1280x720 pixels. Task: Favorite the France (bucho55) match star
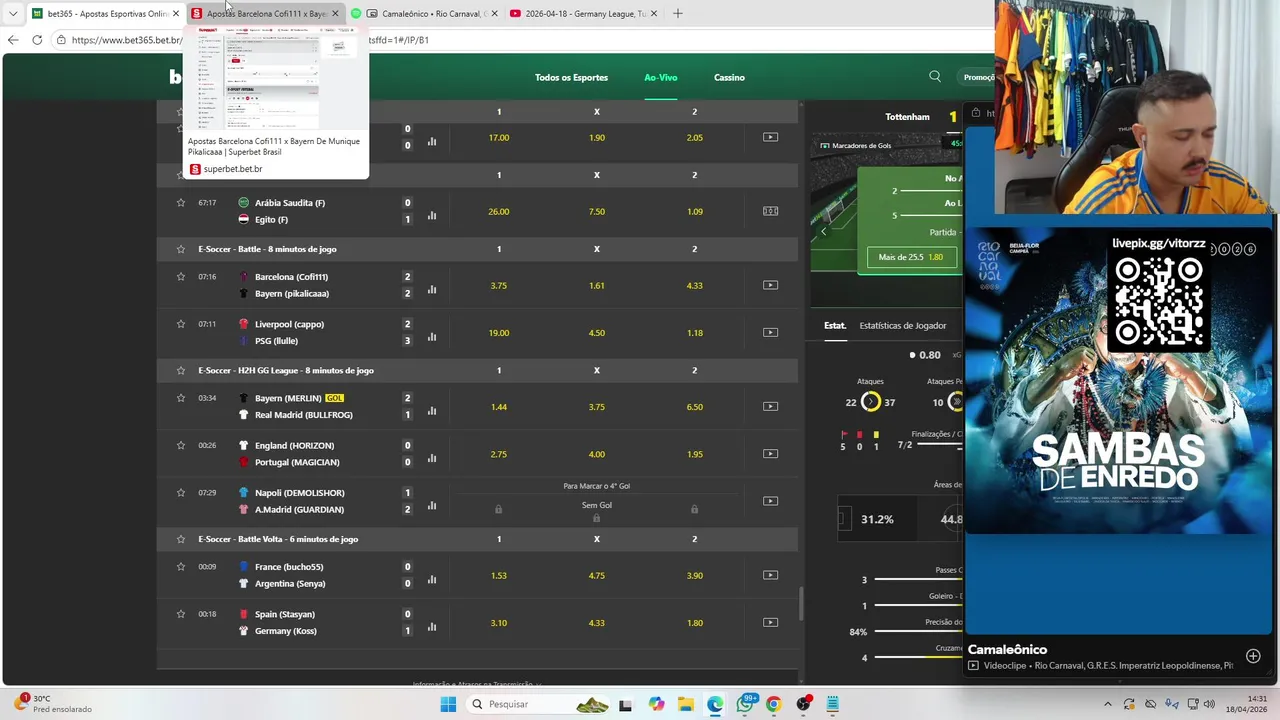click(181, 567)
